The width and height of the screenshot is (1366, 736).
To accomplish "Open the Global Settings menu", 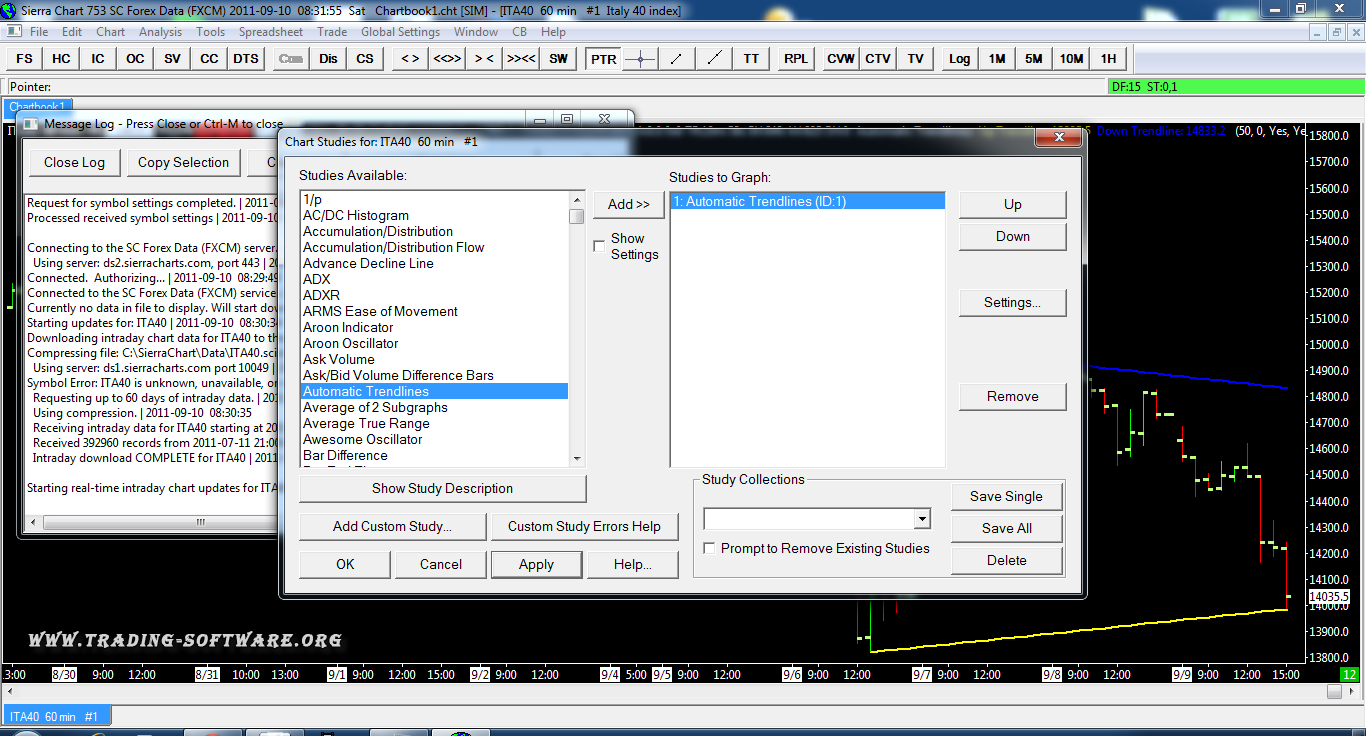I will coord(400,32).
